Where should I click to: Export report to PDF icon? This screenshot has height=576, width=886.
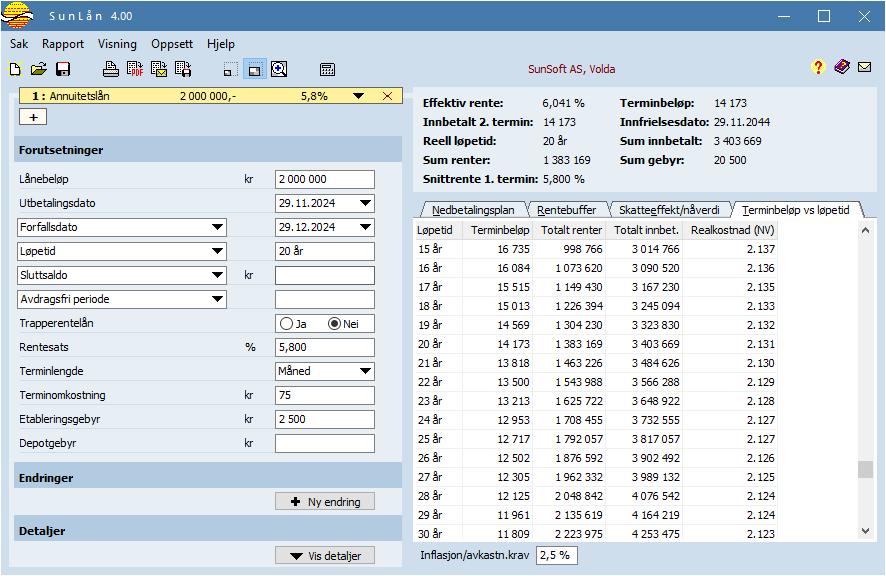(x=135, y=69)
